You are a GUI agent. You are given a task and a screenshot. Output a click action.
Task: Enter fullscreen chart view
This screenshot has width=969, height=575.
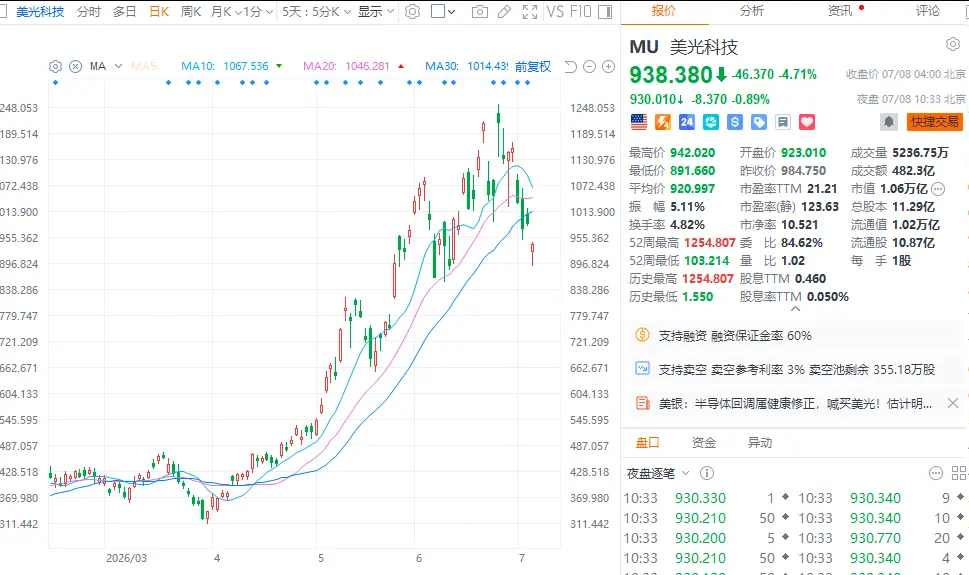click(530, 11)
